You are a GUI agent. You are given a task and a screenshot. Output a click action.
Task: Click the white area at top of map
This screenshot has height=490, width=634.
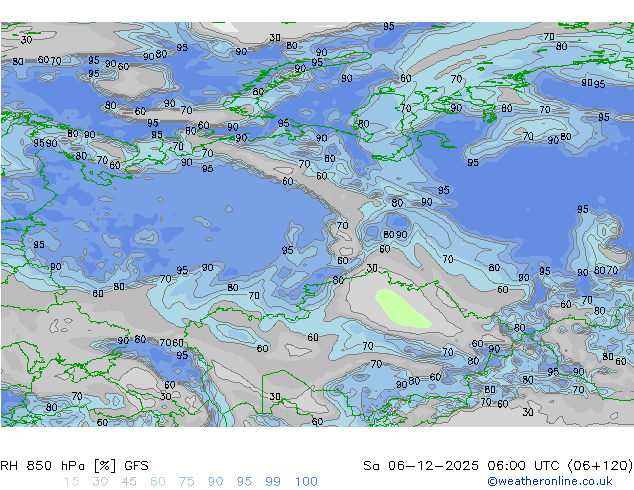coord(226,27)
